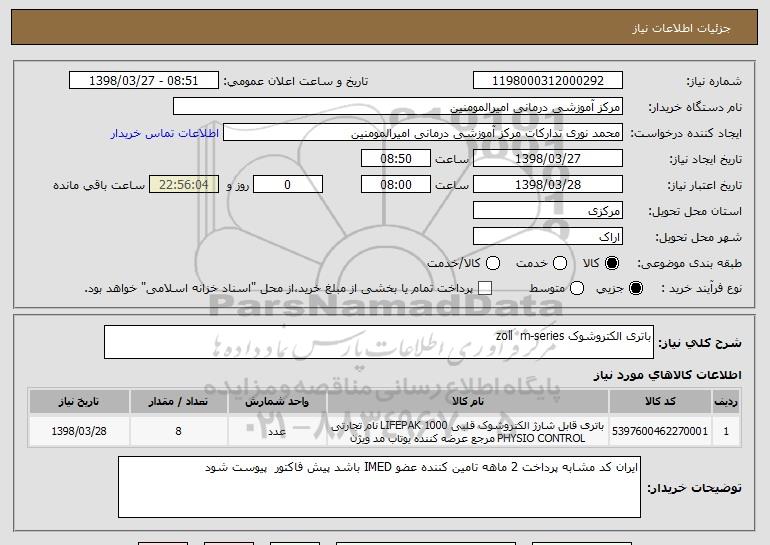
Task: Click the اطلاعات کالاهای مورد نیاز heading
Action: tap(667, 375)
